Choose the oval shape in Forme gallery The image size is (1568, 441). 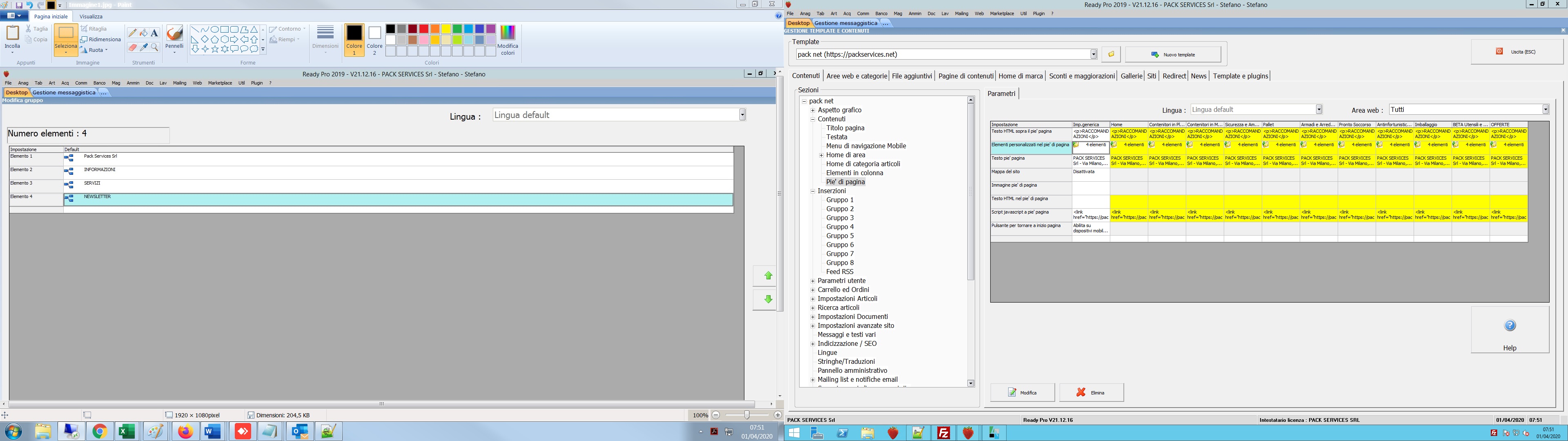tap(215, 29)
